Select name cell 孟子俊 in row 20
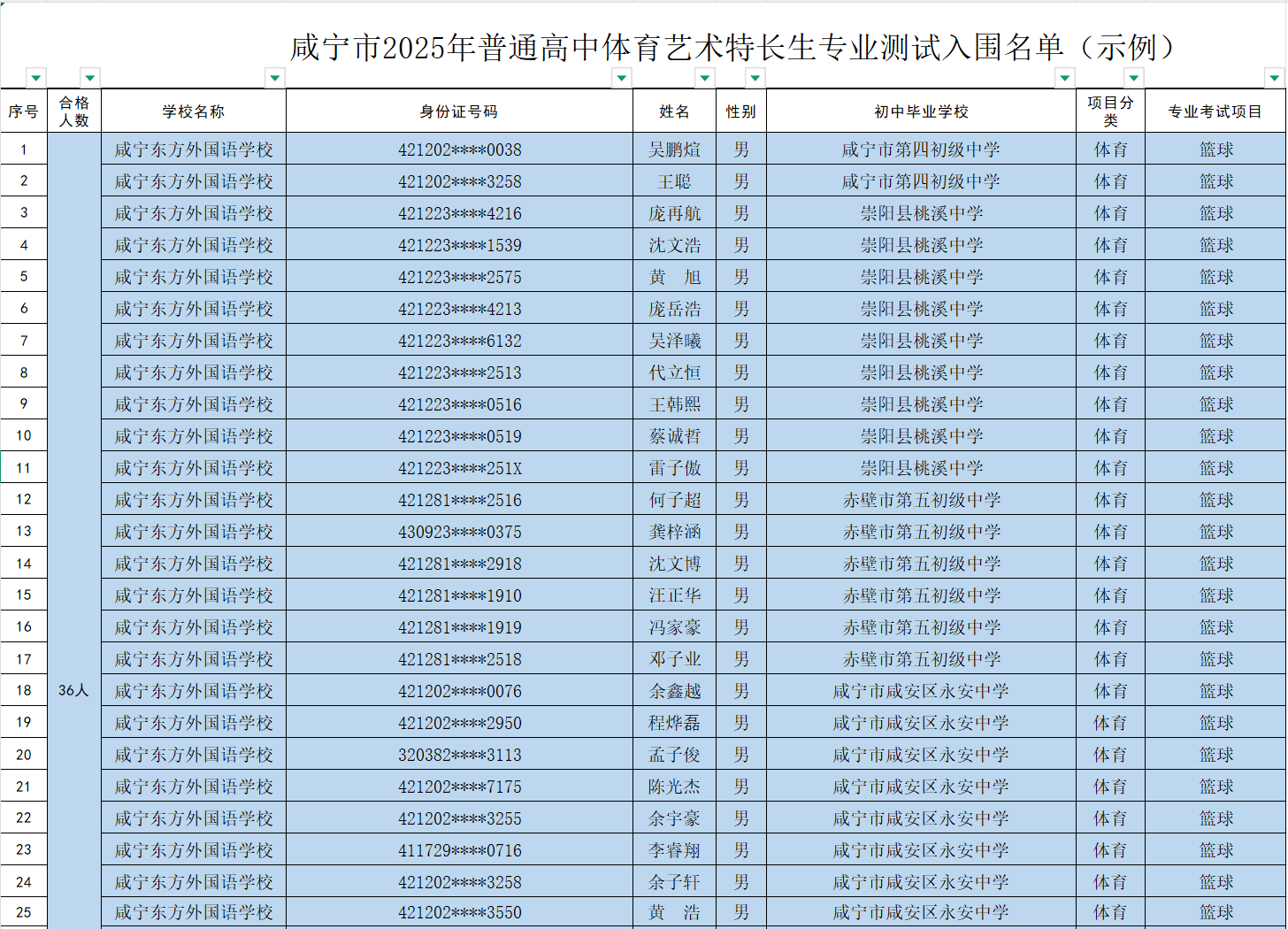 coord(674,755)
